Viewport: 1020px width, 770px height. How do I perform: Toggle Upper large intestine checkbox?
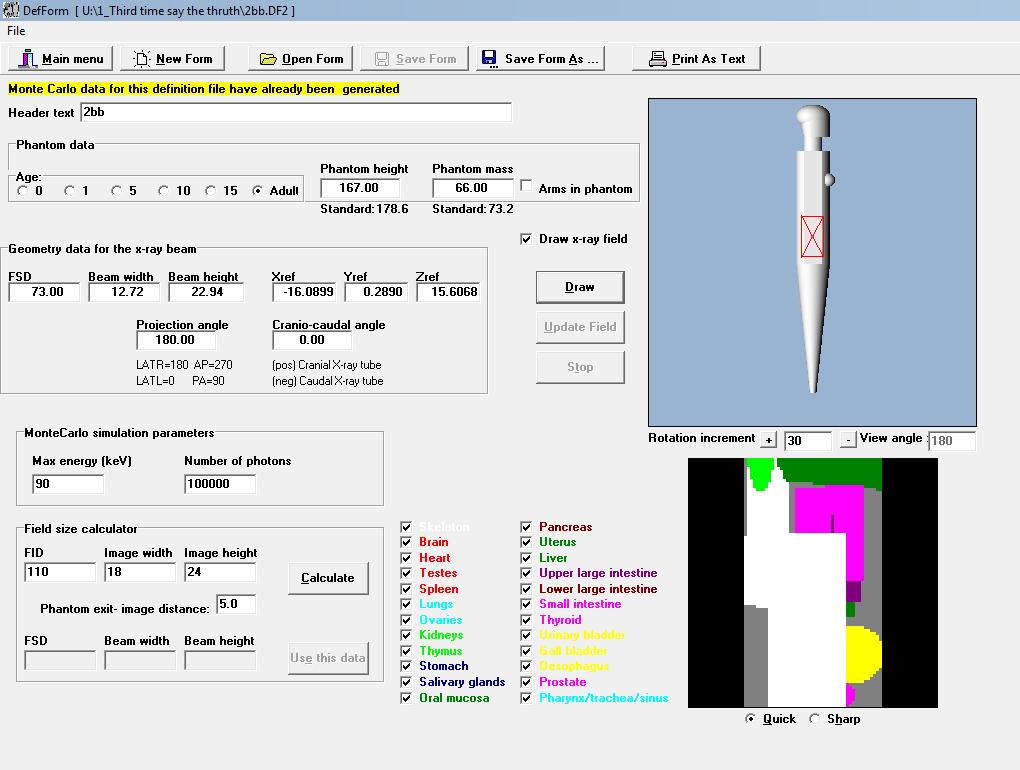pos(526,573)
